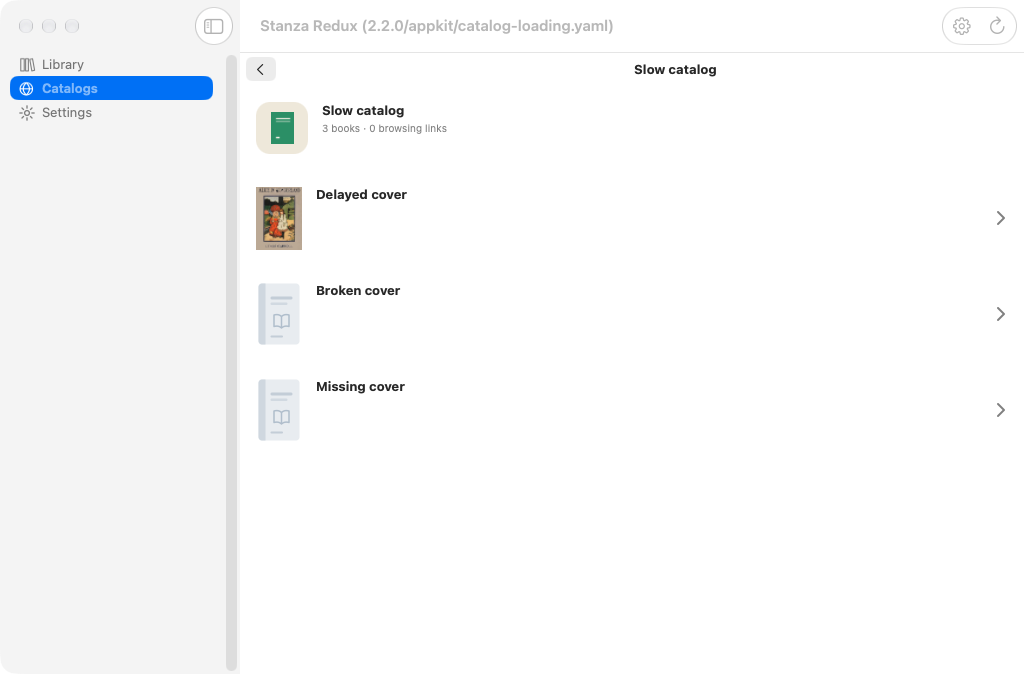Click the sidebar vertical scrollbar
This screenshot has height=674, width=1024.
coord(231,362)
